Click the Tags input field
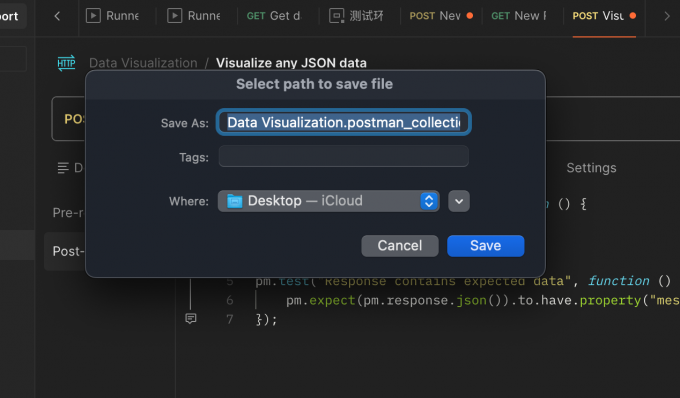Image resolution: width=680 pixels, height=398 pixels. 344,156
